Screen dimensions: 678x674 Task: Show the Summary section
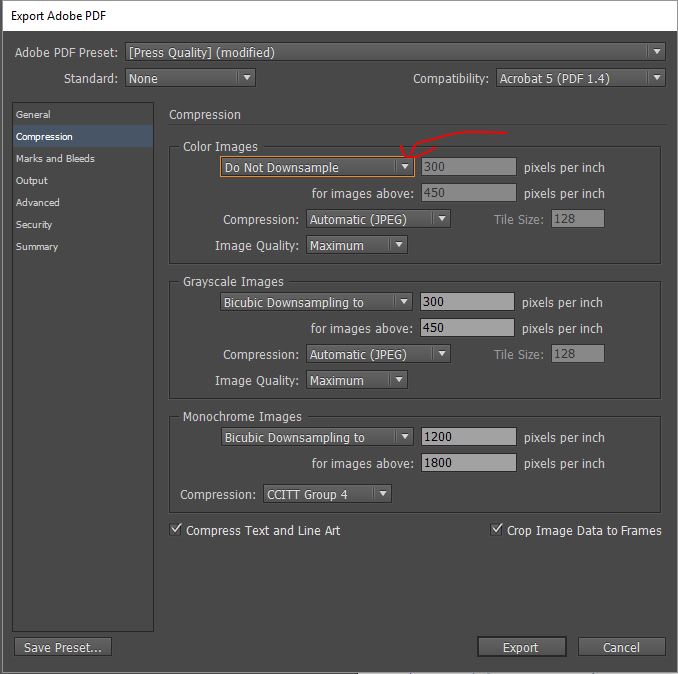pos(37,247)
